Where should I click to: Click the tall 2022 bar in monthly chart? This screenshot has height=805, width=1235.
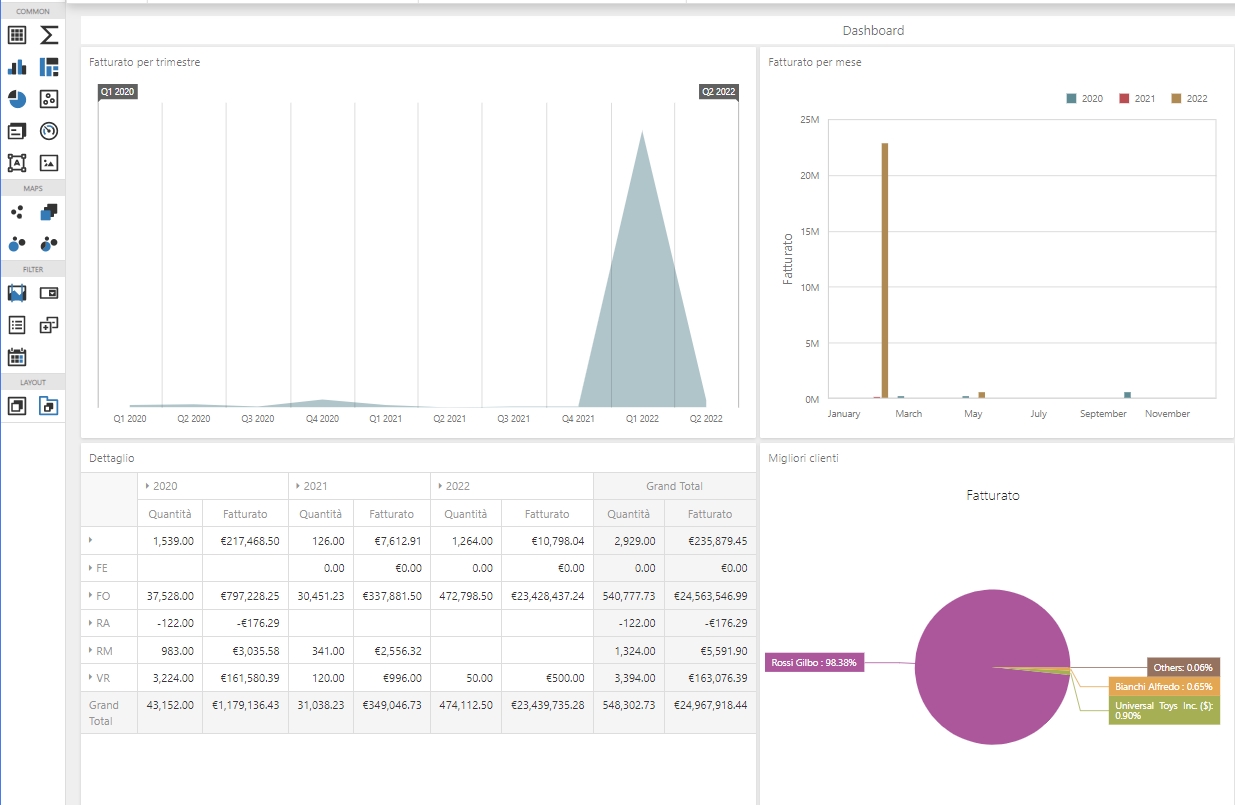pyautogui.click(x=885, y=270)
